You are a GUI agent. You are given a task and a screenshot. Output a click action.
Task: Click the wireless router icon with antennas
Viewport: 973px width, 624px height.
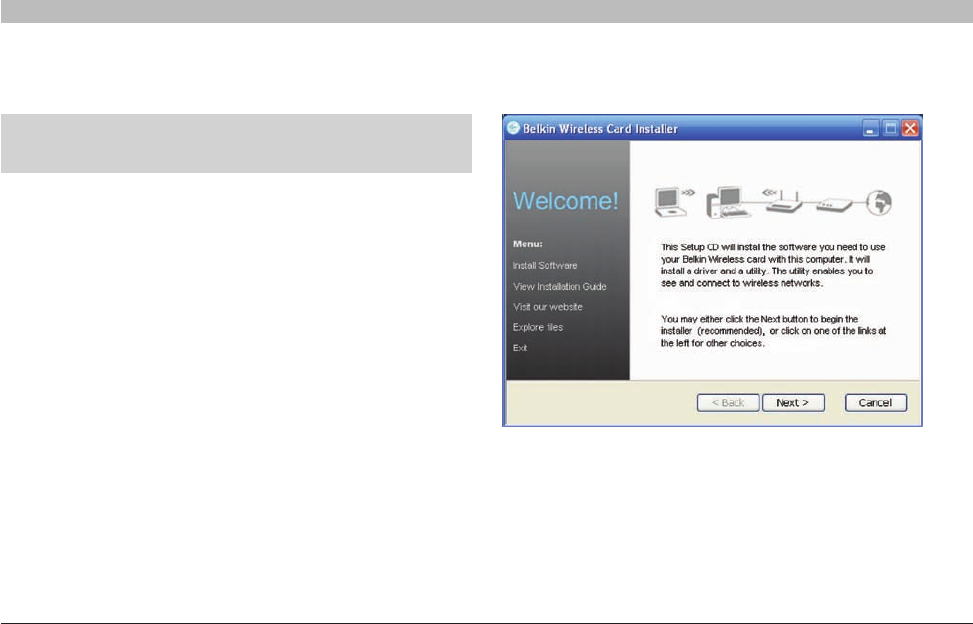tap(784, 202)
